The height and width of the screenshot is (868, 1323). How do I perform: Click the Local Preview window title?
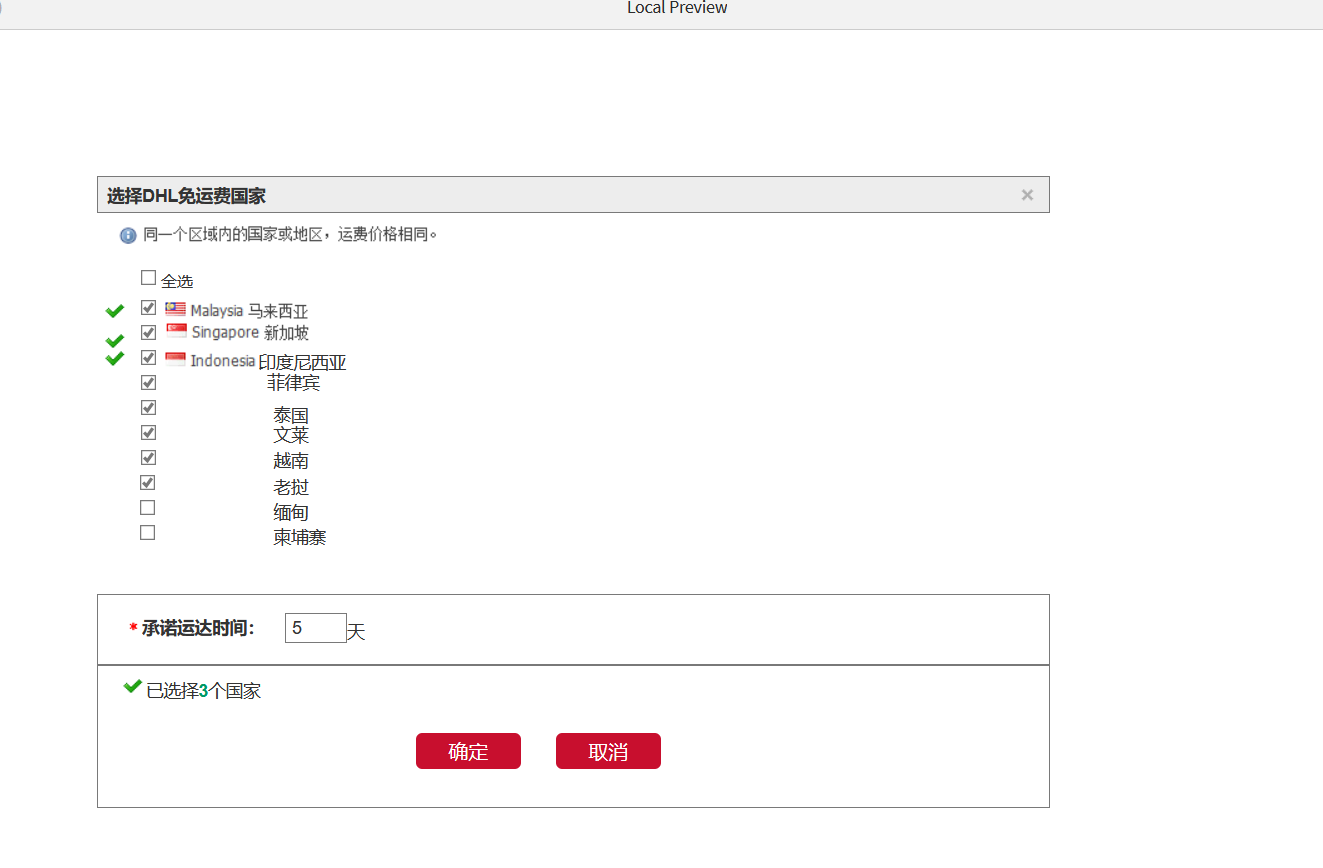coord(677,8)
